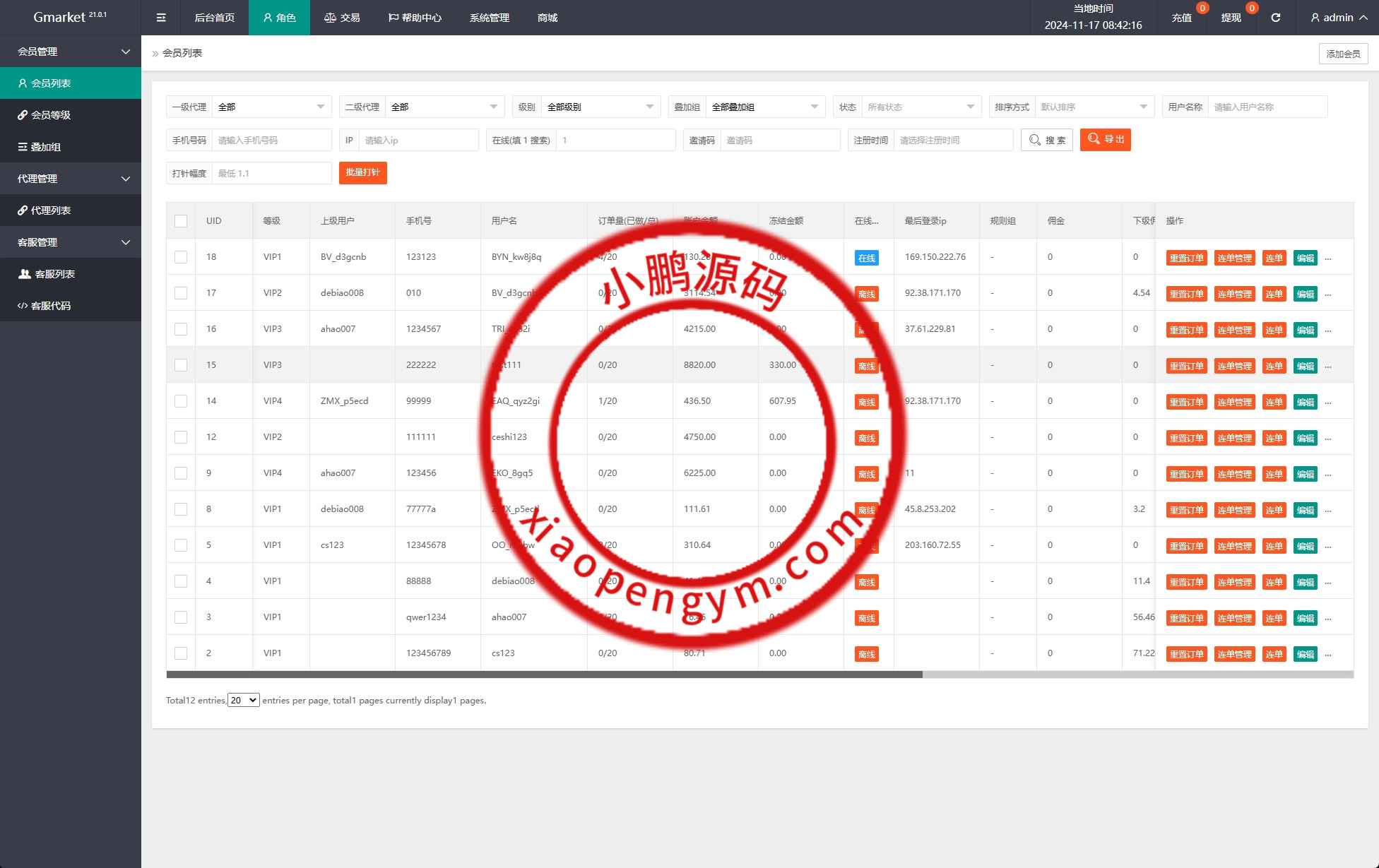Click the 导出 export button
Image resolution: width=1379 pixels, height=868 pixels.
[1105, 140]
